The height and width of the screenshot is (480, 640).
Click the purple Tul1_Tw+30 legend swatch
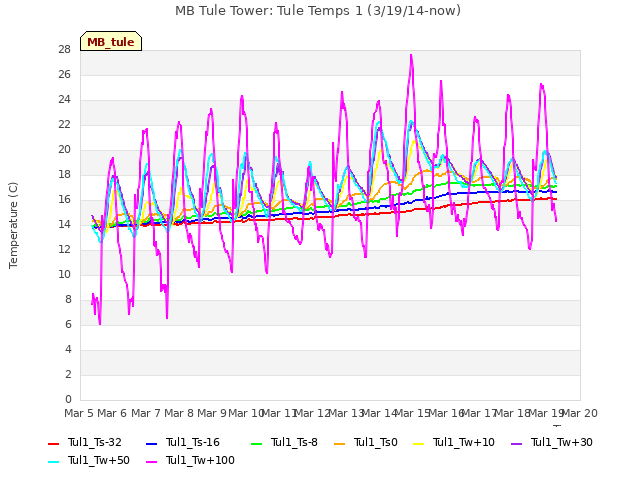[x=516, y=443]
